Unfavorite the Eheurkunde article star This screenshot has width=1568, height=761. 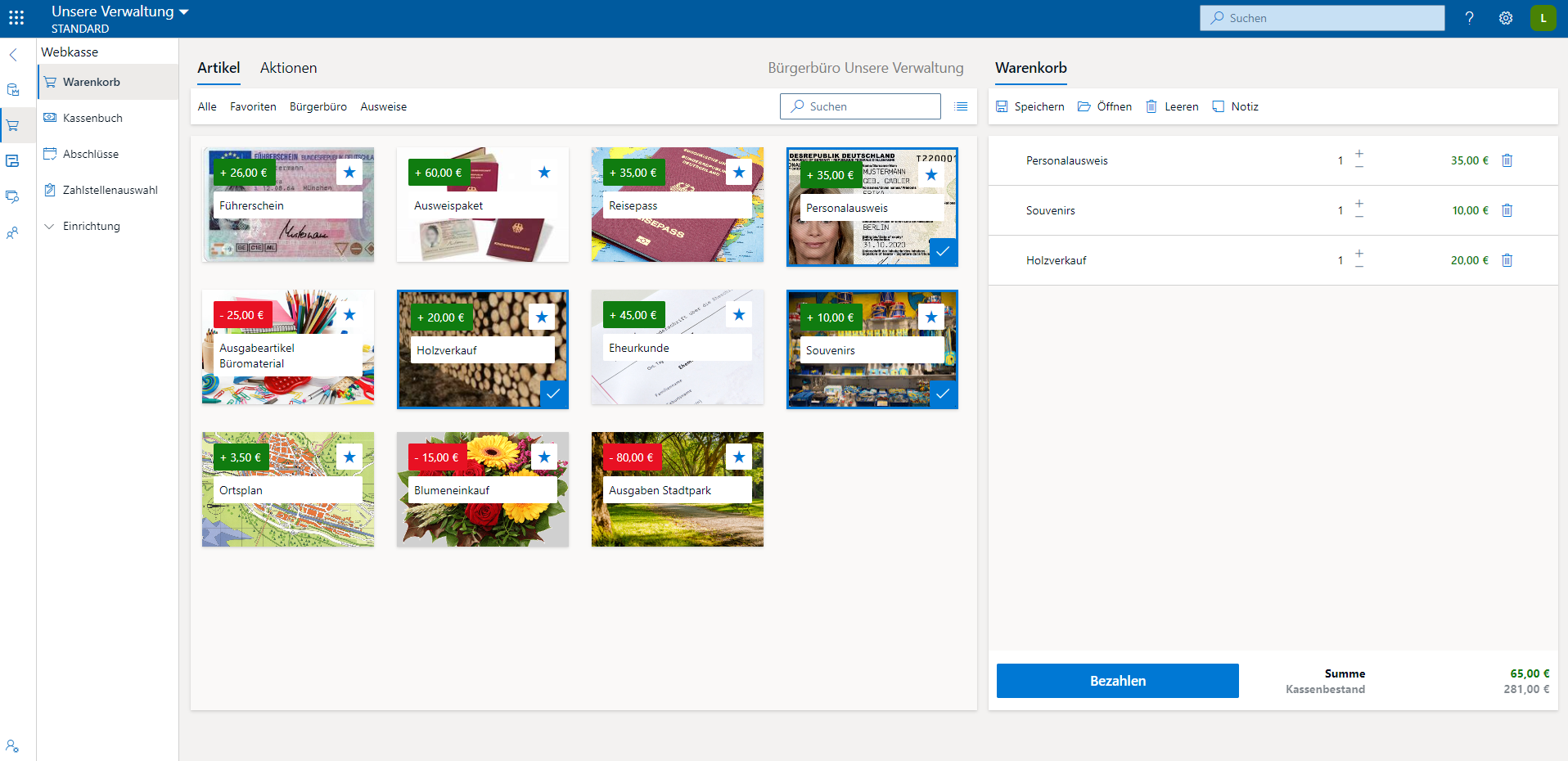point(739,315)
